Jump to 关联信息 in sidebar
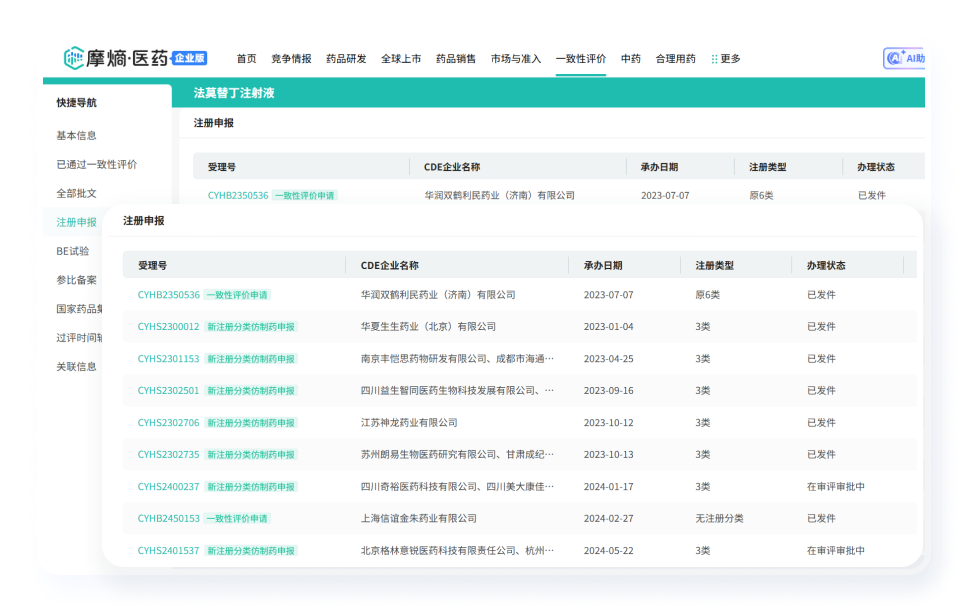 [77, 367]
